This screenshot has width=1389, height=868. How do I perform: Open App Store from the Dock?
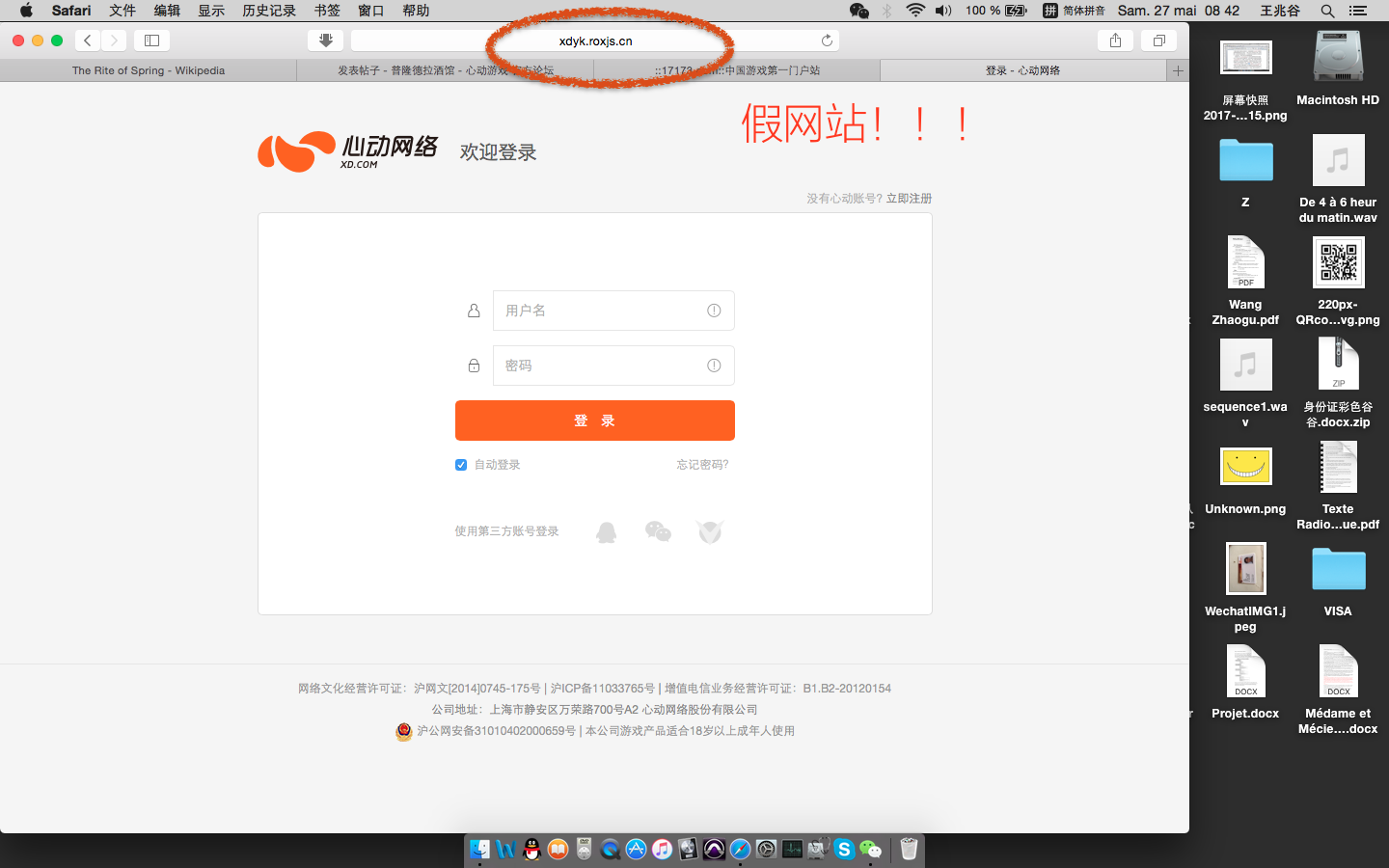[x=636, y=849]
